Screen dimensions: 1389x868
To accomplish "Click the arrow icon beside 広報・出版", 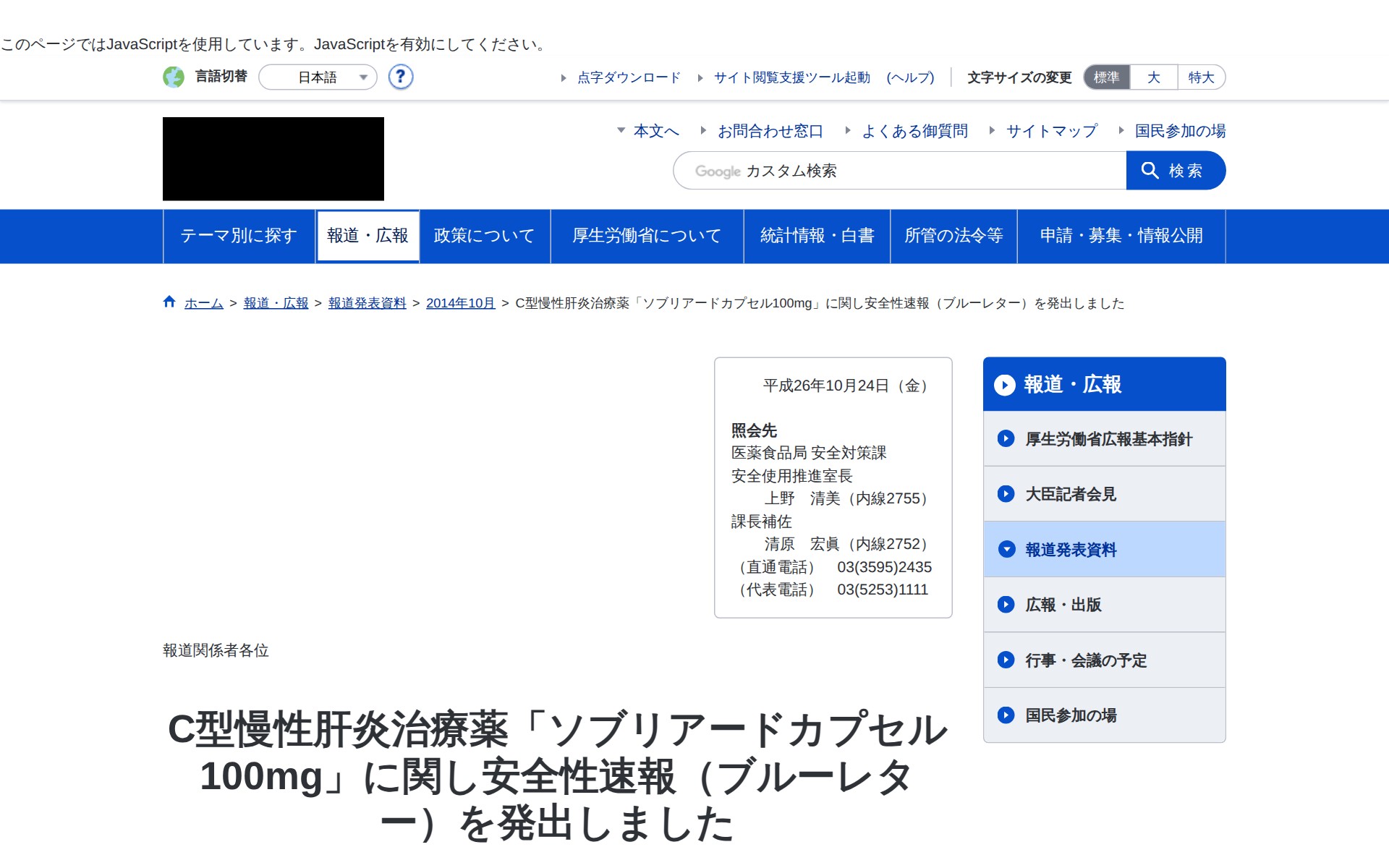I will click(1006, 605).
